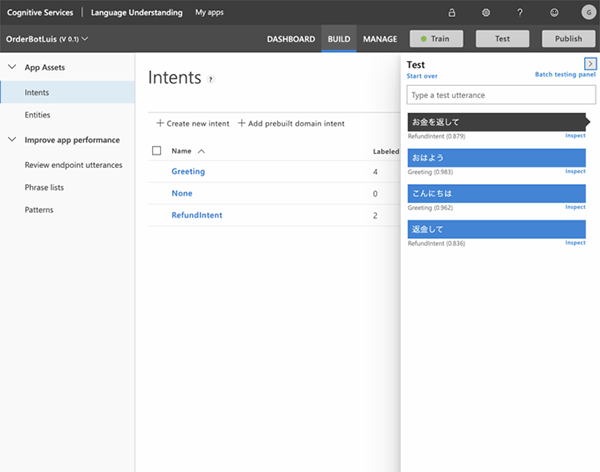Open settings gear icon in header
Screen dimensions: 600x472
(486, 13)
